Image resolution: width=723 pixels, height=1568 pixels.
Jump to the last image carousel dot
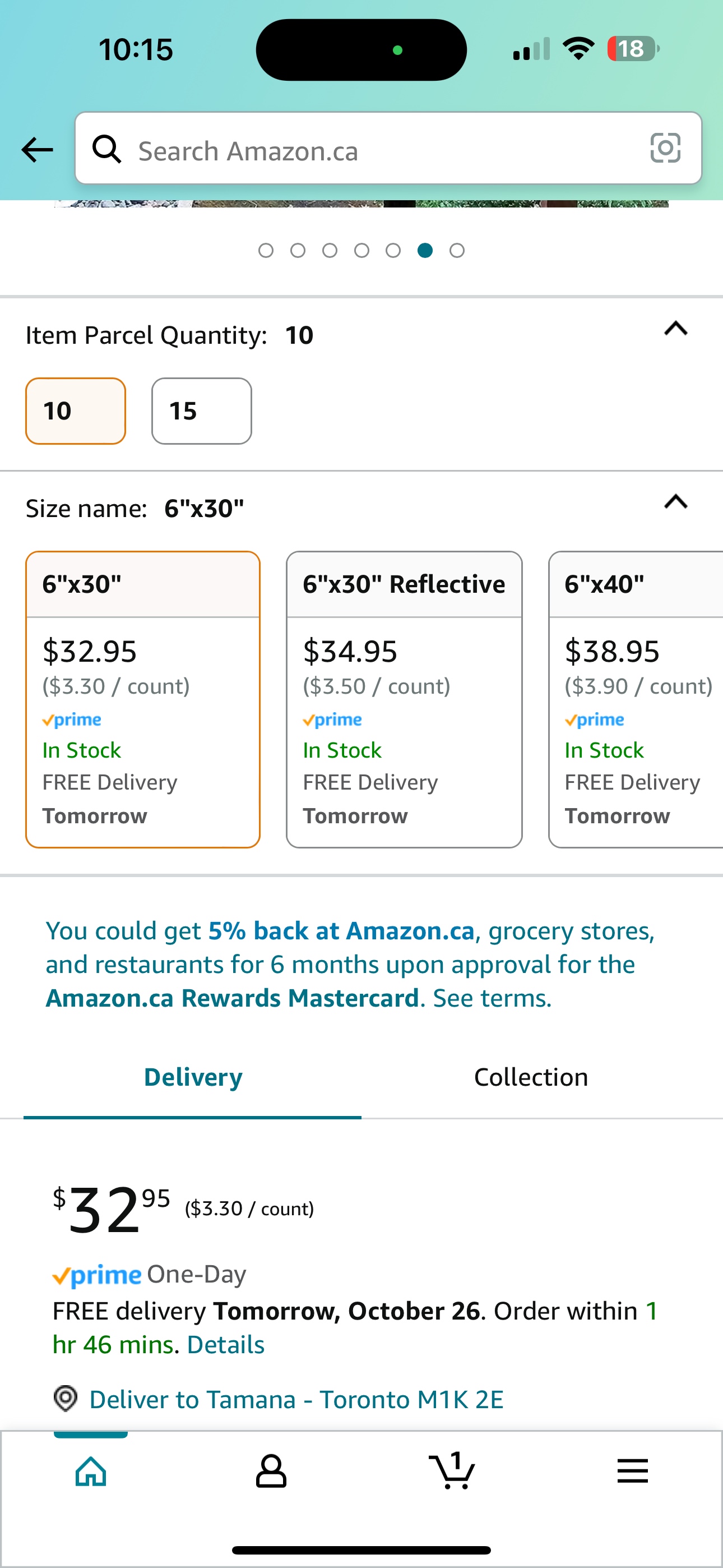tap(457, 250)
